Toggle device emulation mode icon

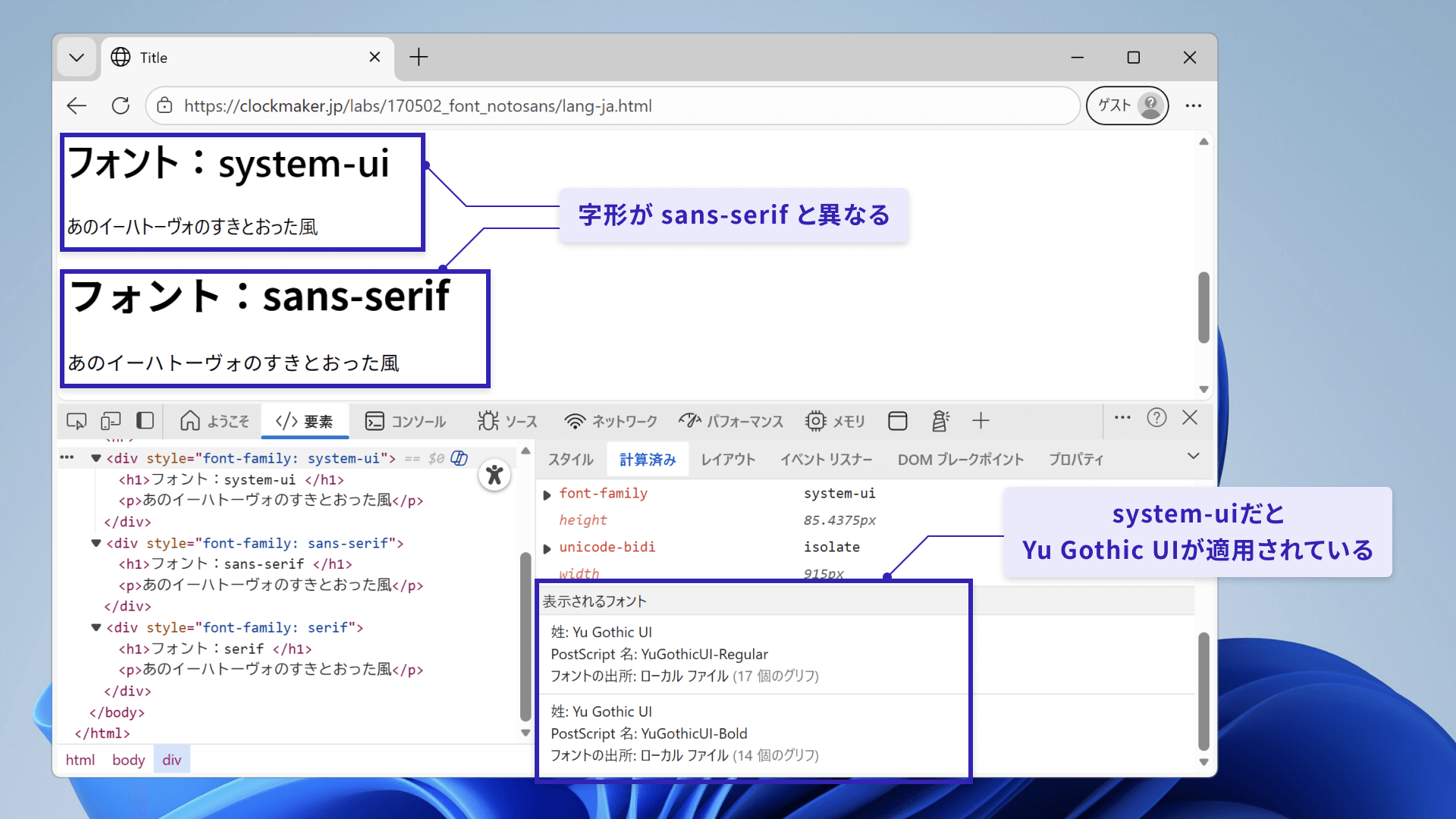tap(111, 421)
